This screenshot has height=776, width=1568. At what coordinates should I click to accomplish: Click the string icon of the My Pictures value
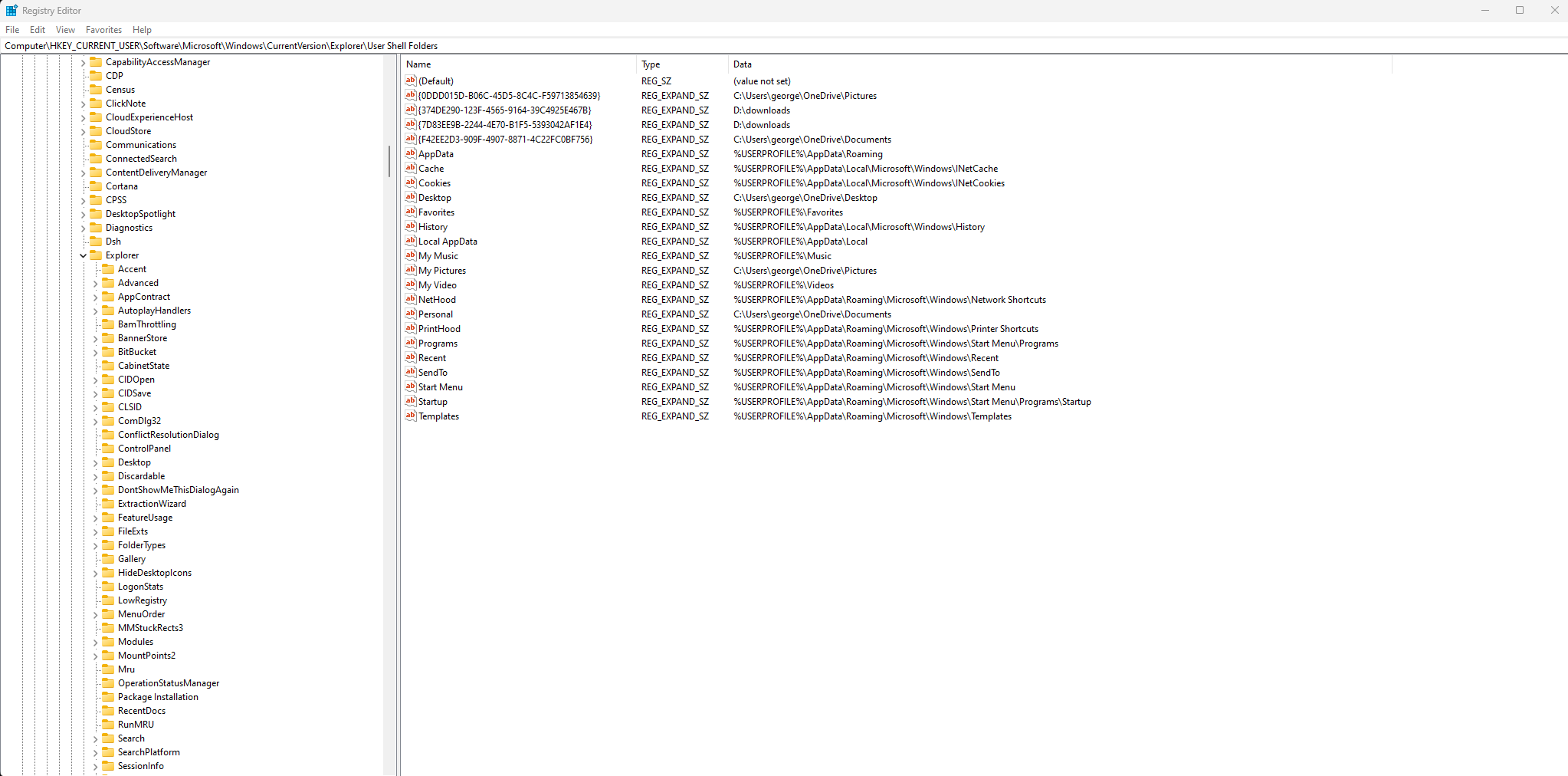click(411, 270)
